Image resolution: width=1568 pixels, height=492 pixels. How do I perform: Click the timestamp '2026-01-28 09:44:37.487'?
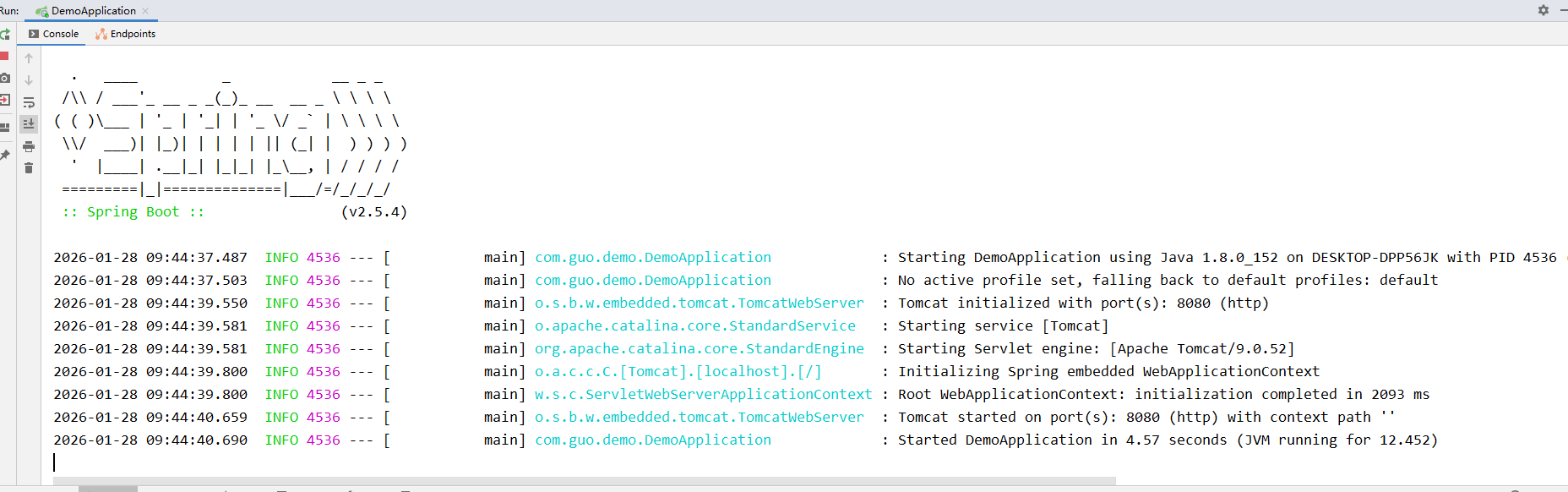[150, 257]
